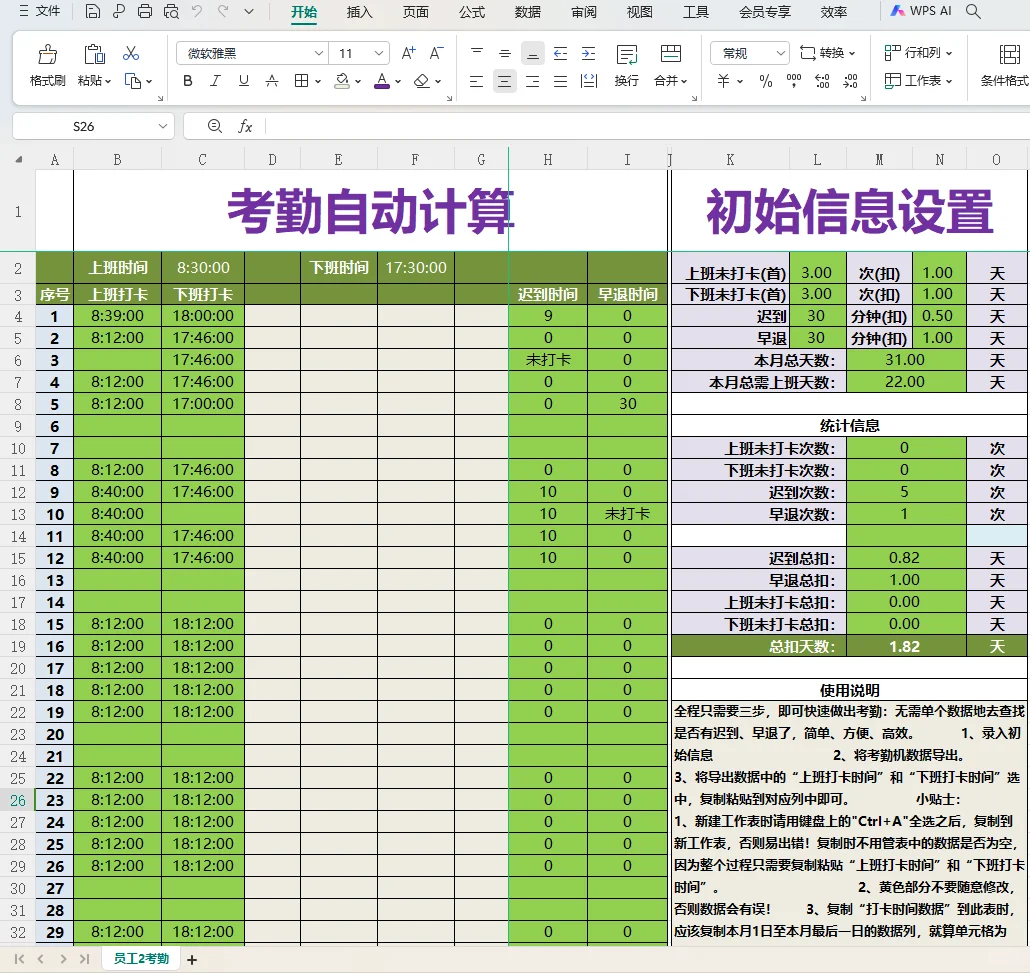Click Increase decimal places icon
The image size is (1030, 973).
tap(822, 81)
